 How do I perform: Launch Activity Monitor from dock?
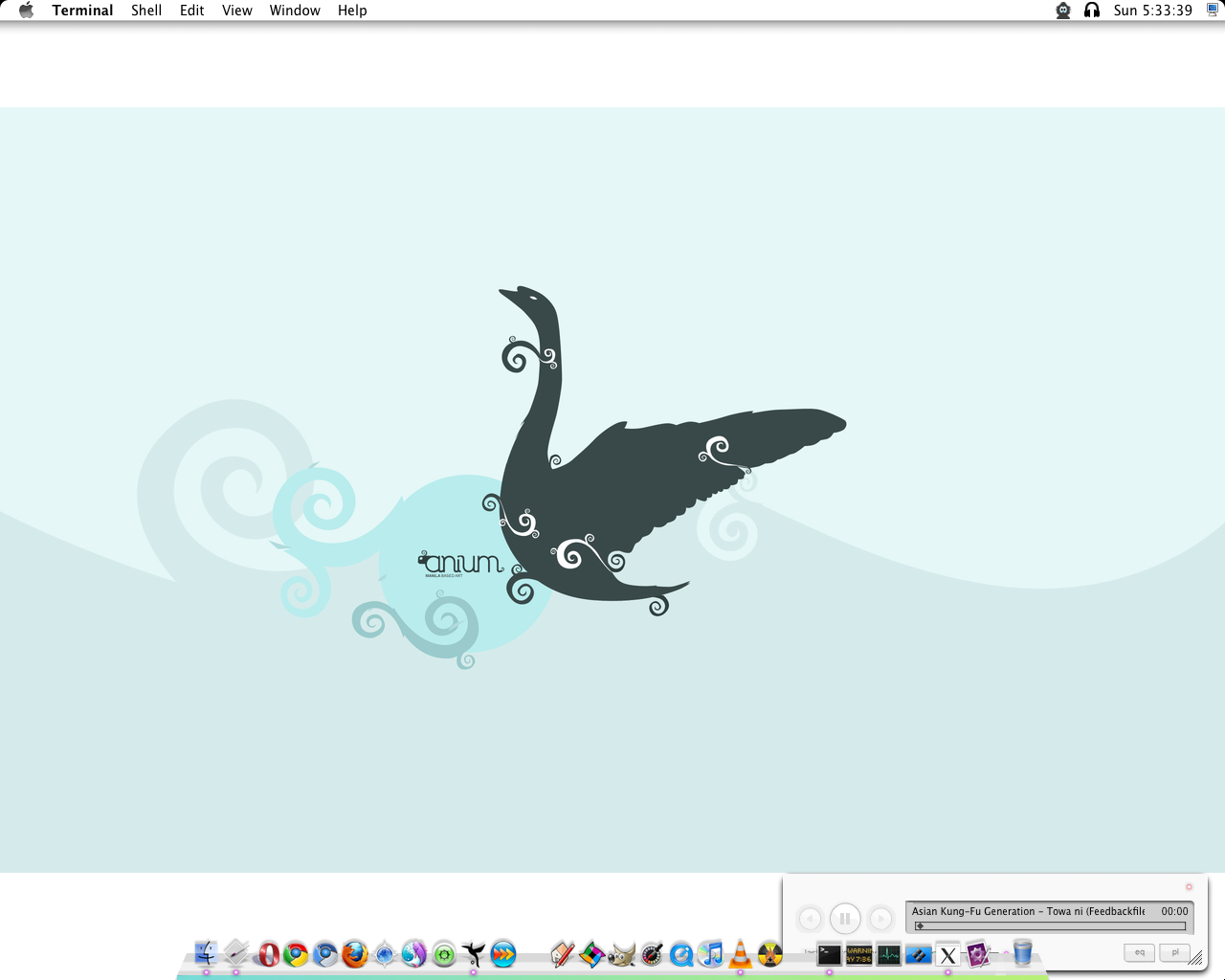point(889,954)
